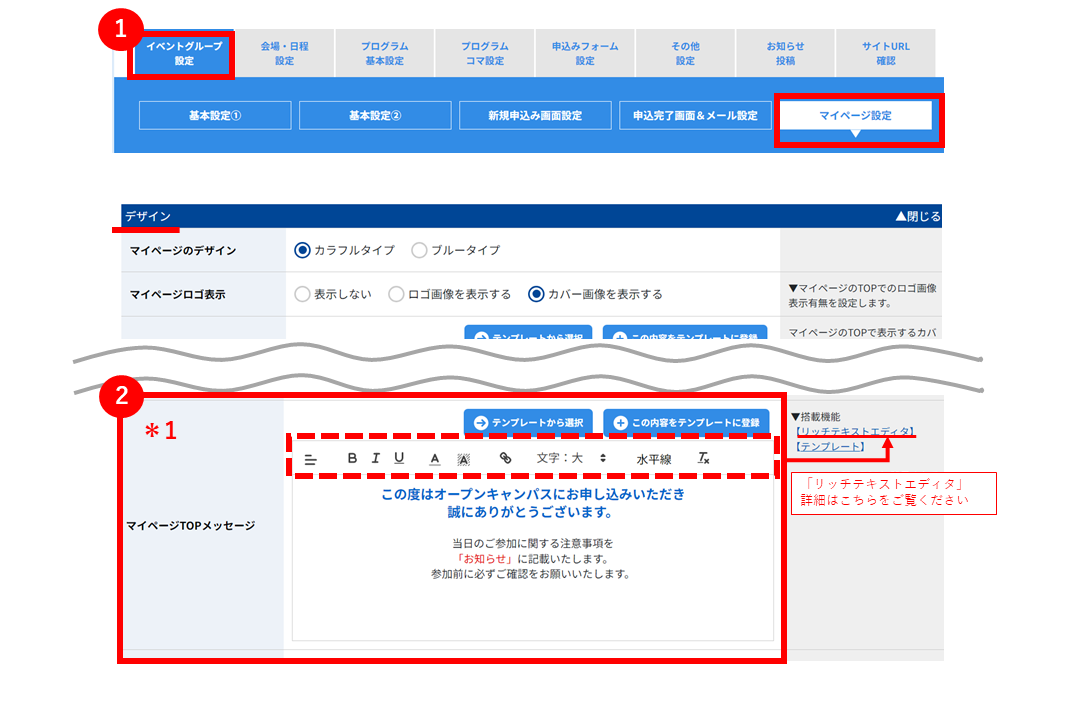Open the プログラムコマ設定 tab
Screen dimensions: 1085x720
pyautogui.click(x=485, y=53)
